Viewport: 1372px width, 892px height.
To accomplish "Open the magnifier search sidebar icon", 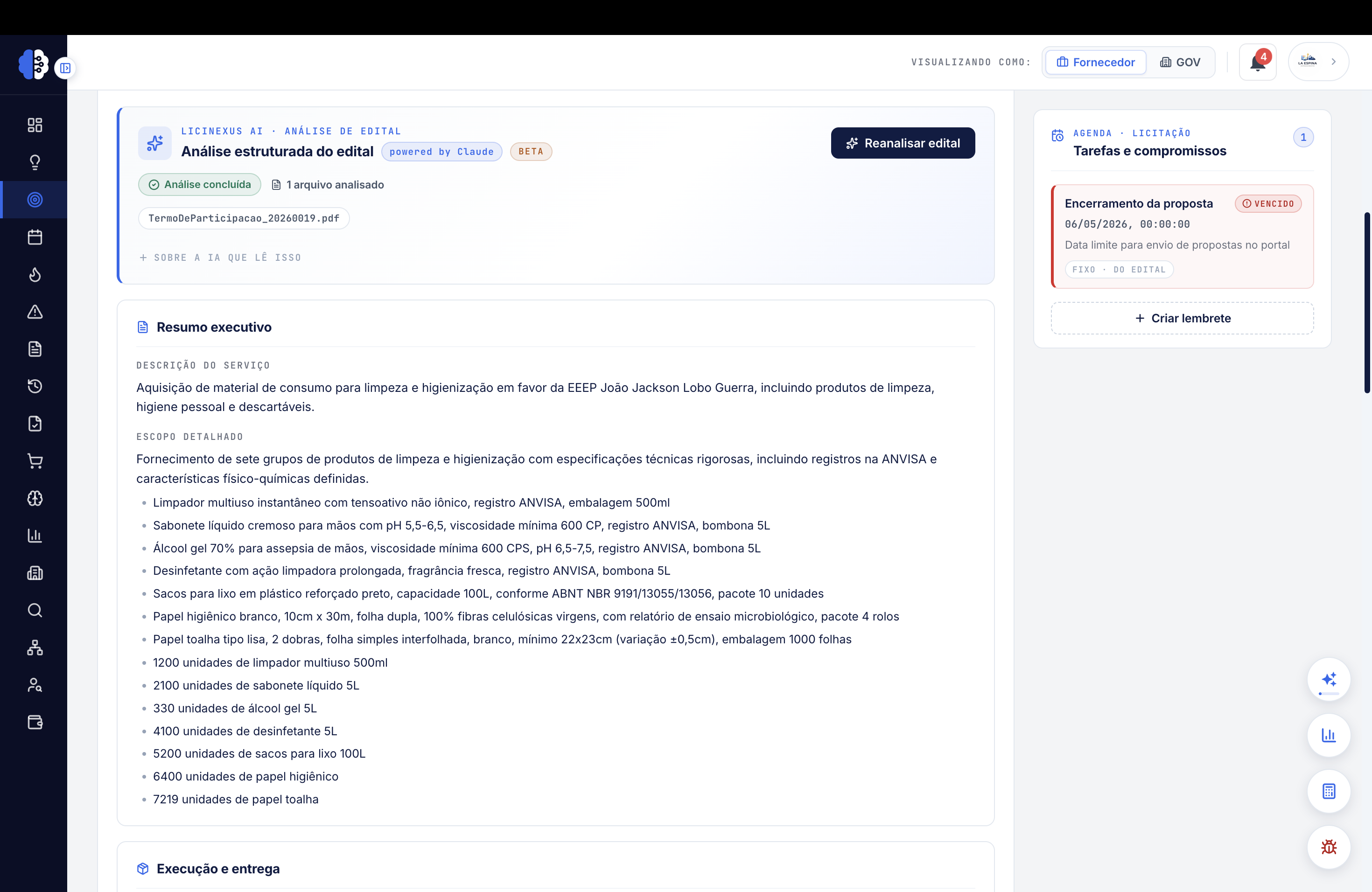I will [x=35, y=610].
